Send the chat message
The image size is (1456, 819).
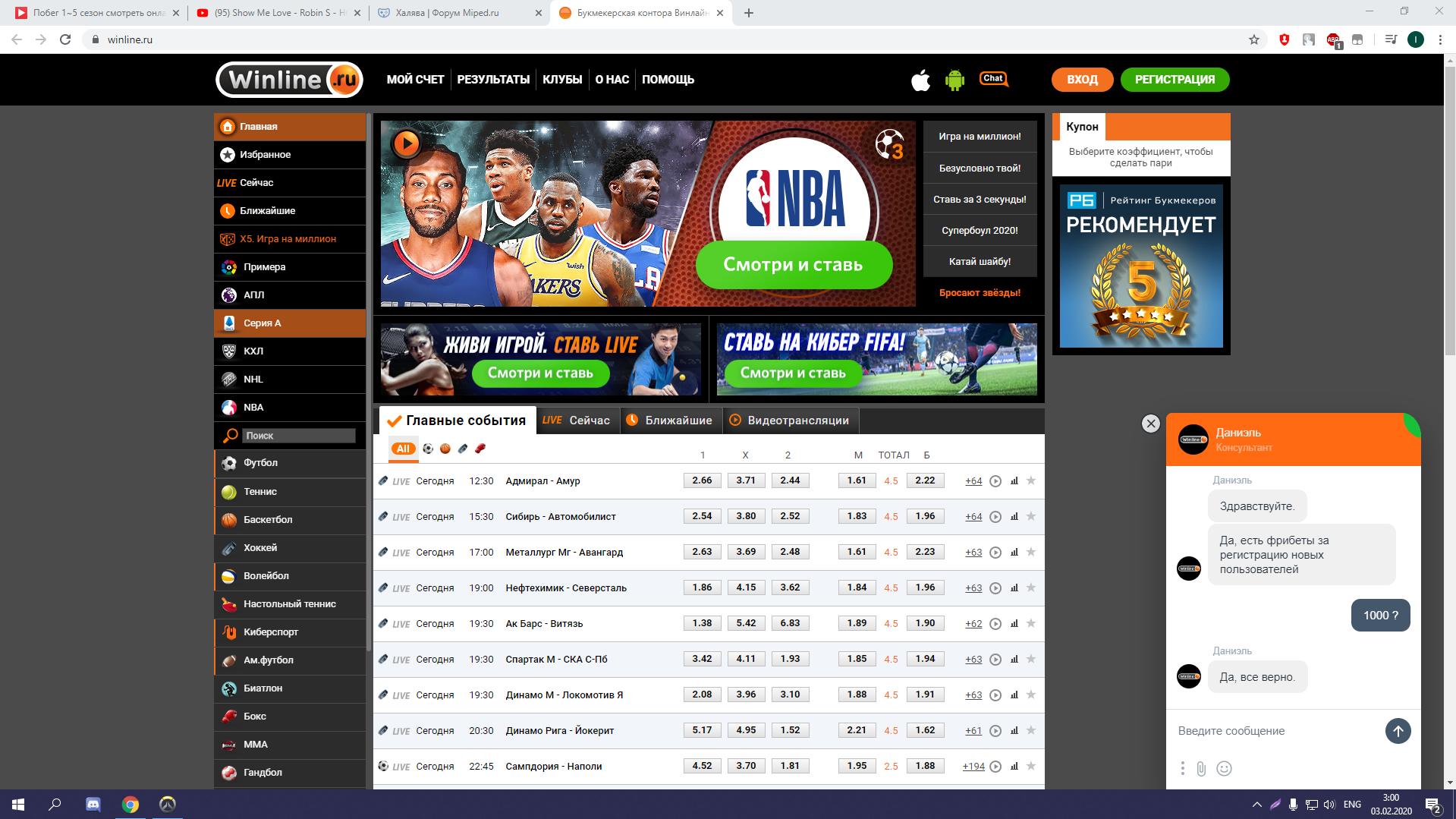point(1398,731)
